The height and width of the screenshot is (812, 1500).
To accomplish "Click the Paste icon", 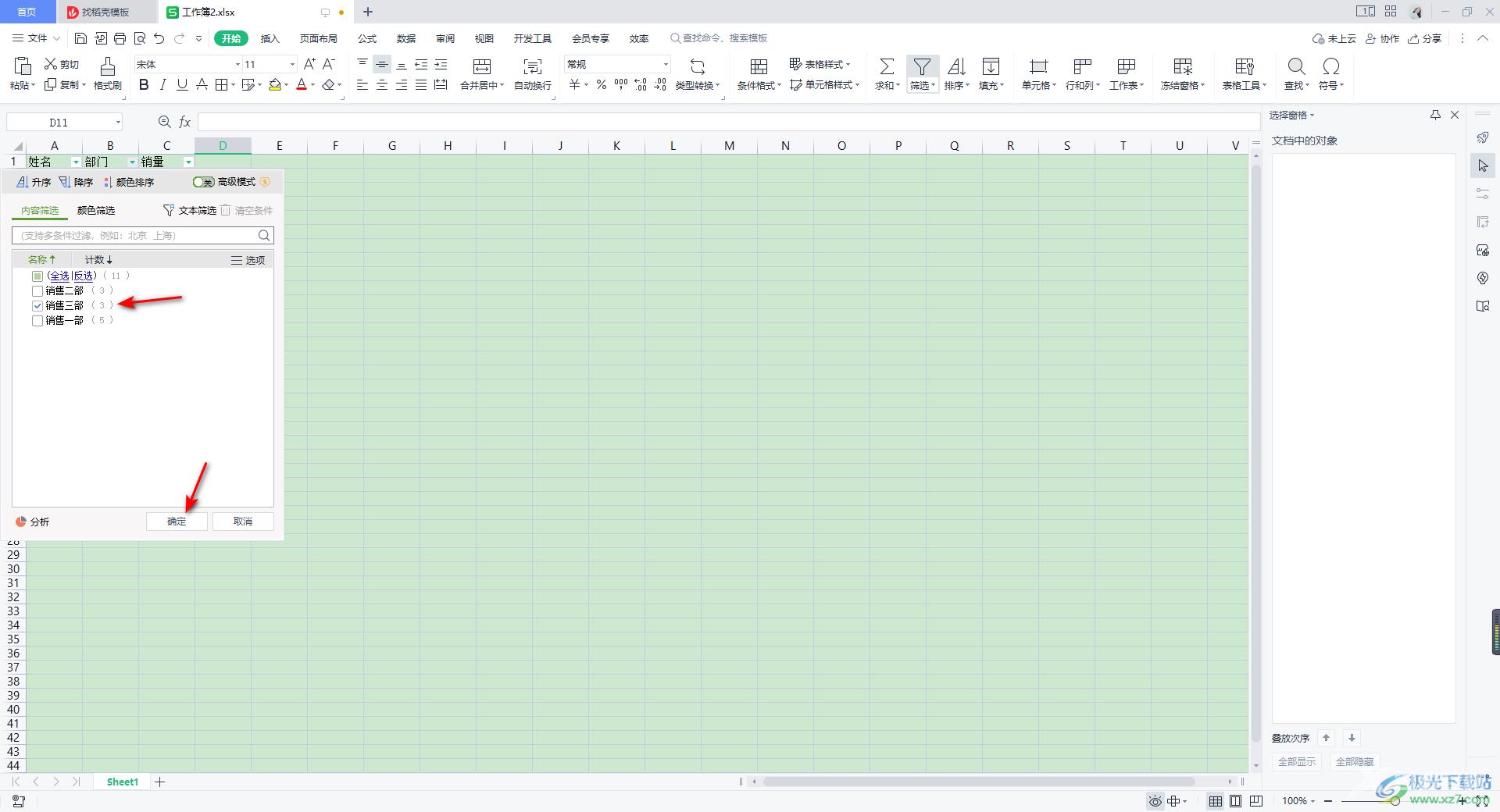I will pos(22,66).
